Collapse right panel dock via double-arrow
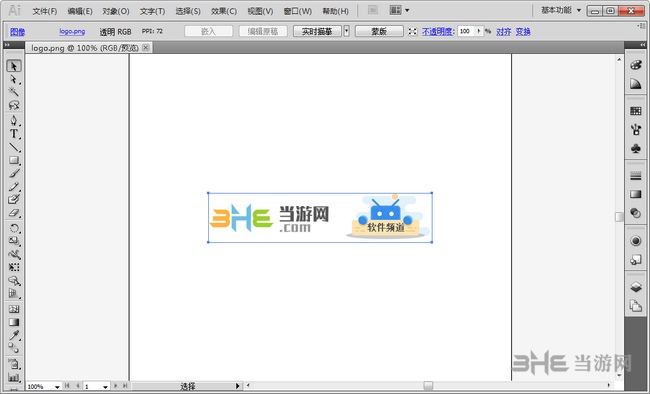The image size is (650, 394). [x=643, y=44]
